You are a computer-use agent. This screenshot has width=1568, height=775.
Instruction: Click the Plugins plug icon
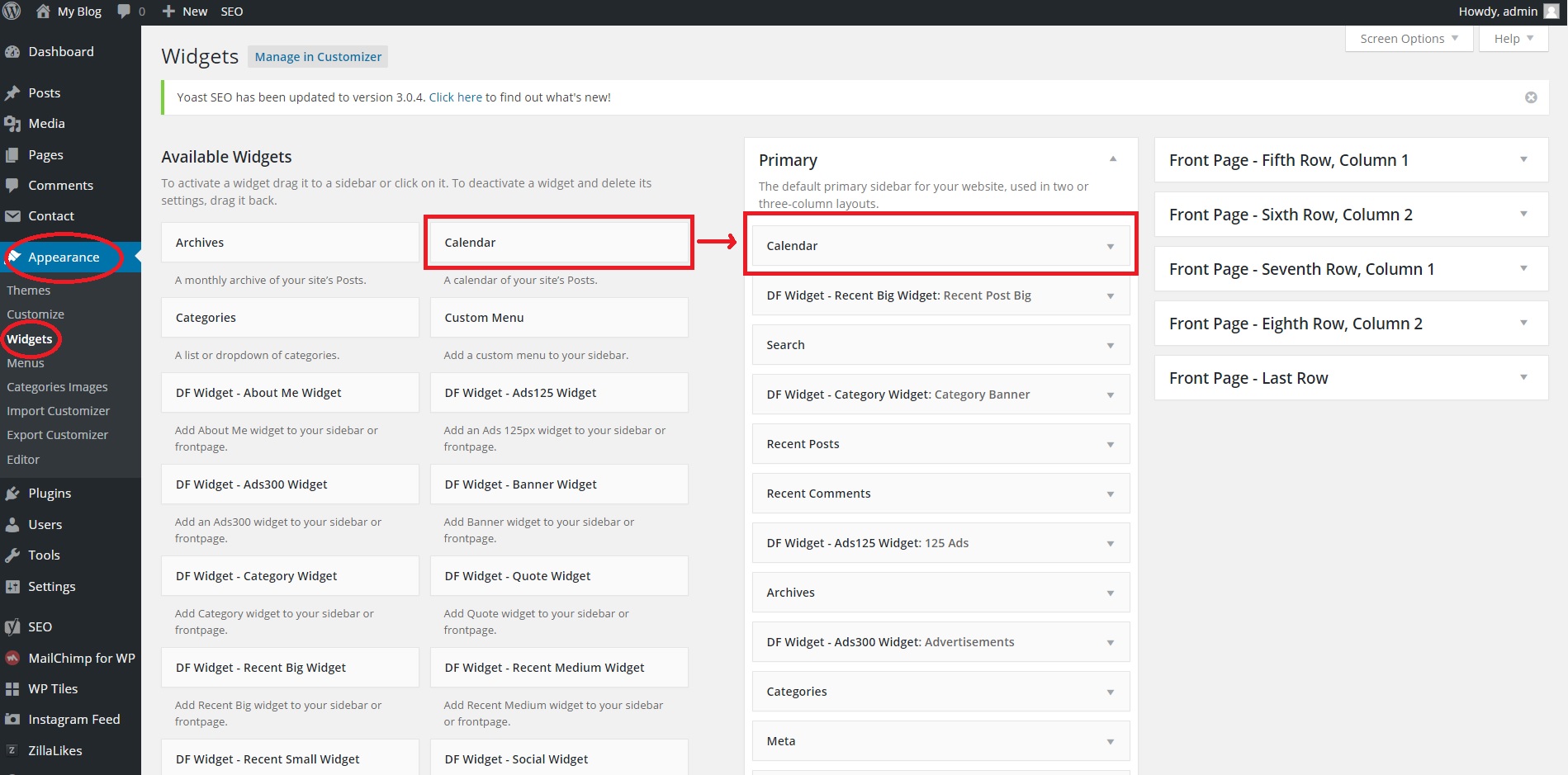12,494
